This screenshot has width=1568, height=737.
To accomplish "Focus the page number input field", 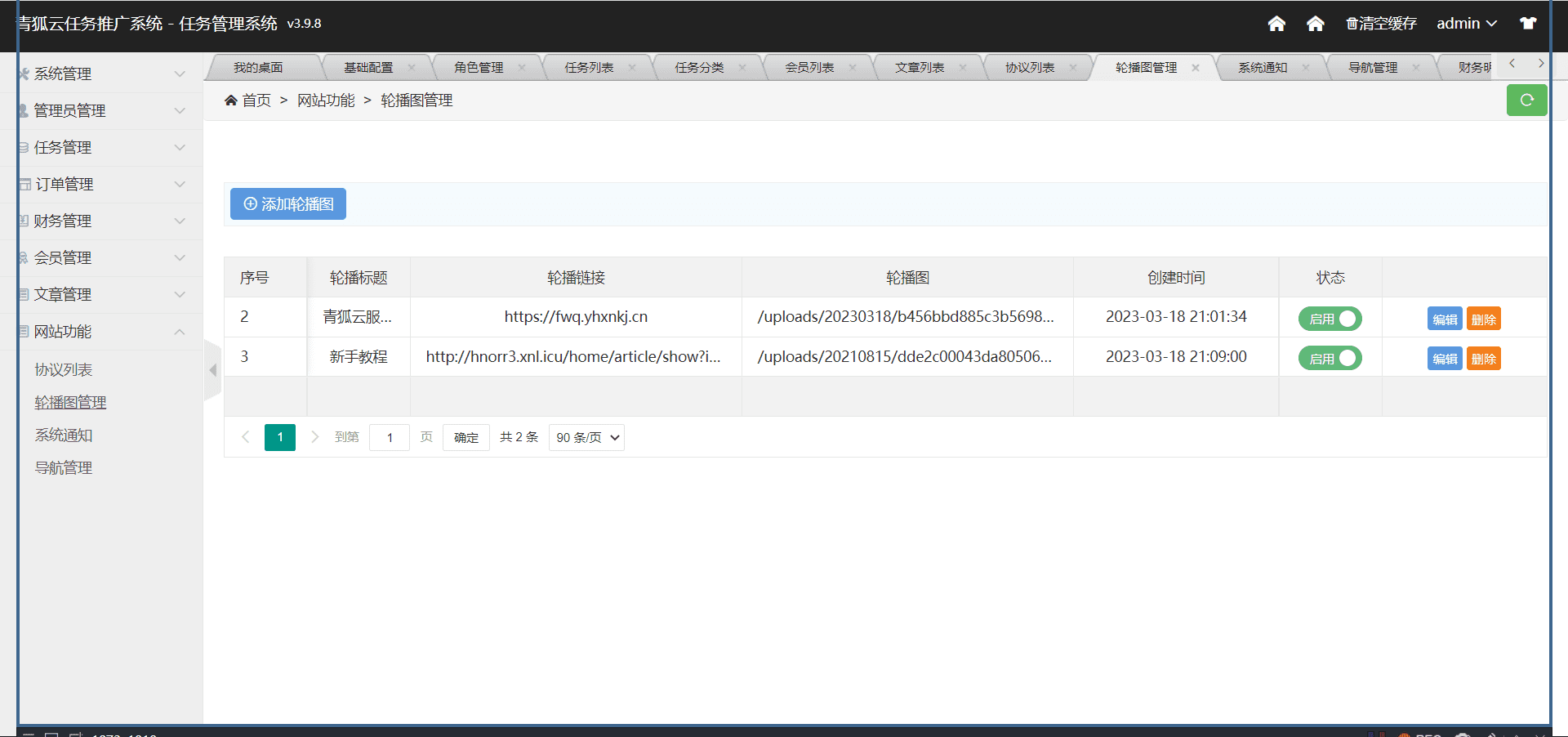I will (390, 437).
